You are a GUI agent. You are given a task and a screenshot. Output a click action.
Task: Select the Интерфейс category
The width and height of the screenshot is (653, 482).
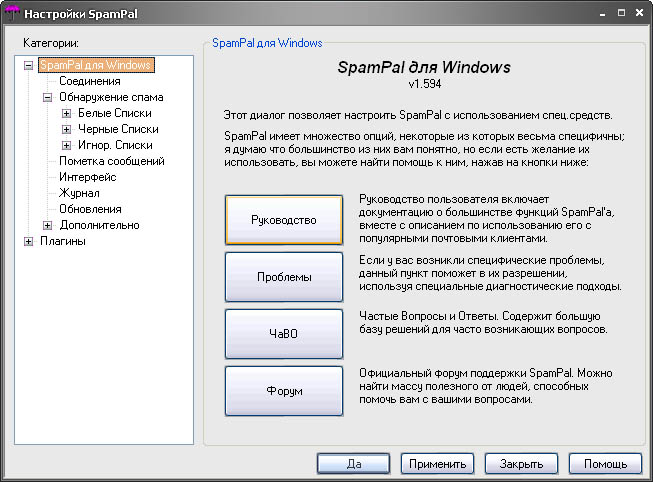[87, 177]
